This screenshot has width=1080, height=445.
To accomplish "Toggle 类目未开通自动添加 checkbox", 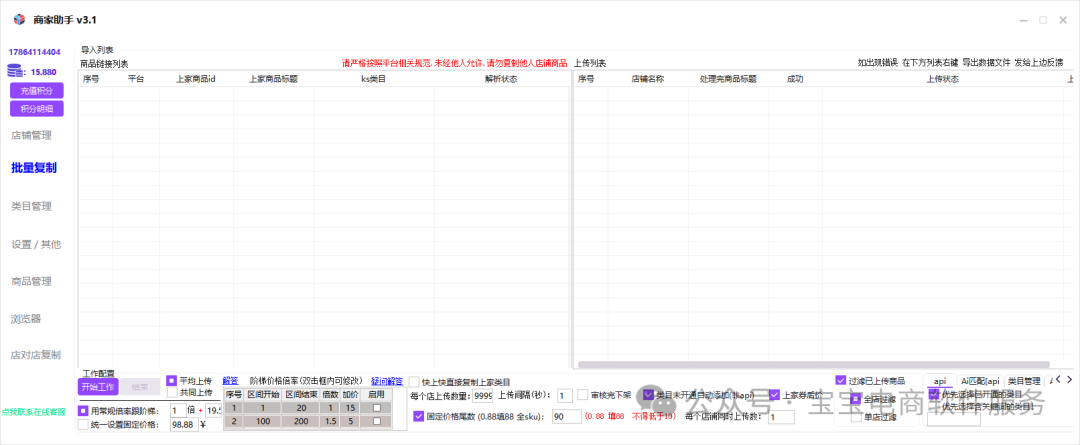I will (648, 395).
